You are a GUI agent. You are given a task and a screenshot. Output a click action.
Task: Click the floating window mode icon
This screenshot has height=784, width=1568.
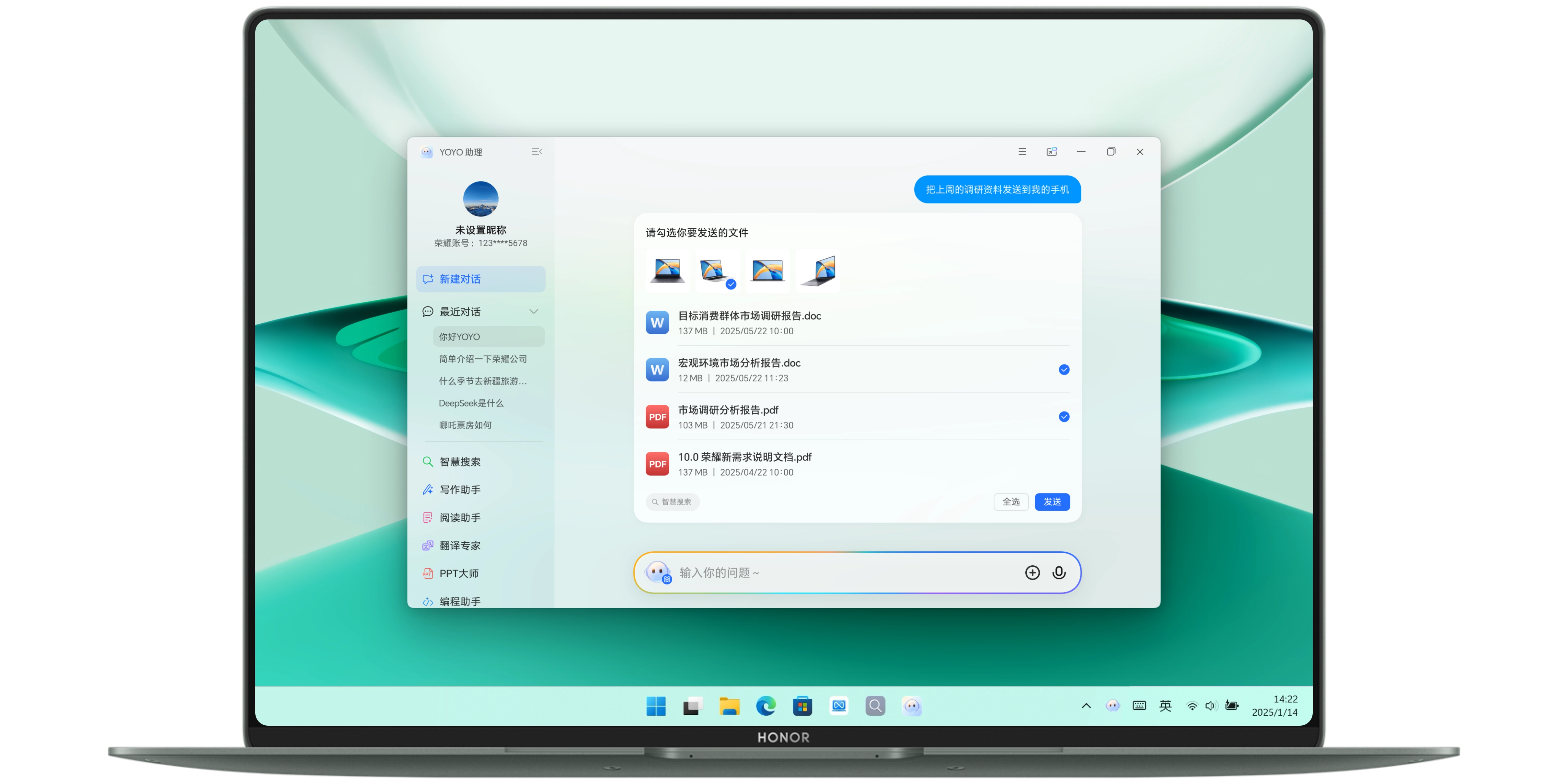pos(1051,152)
